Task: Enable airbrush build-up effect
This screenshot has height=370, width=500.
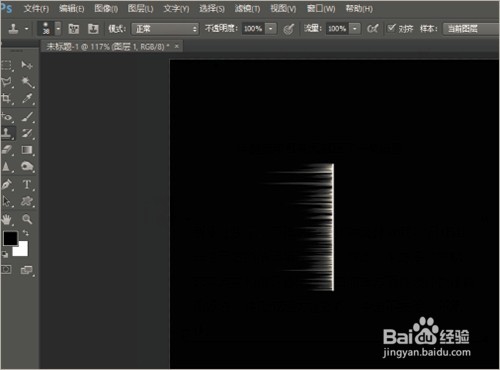Action: [372, 29]
